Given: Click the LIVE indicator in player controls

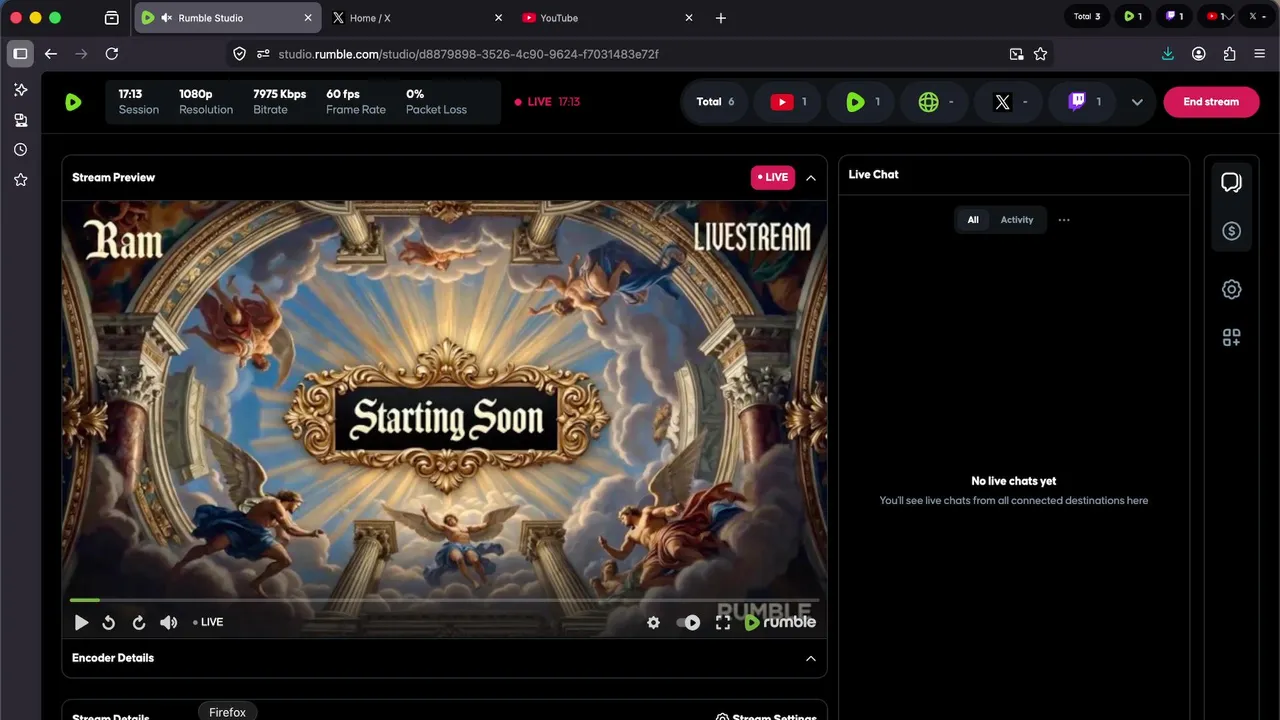Looking at the screenshot, I should click(208, 622).
